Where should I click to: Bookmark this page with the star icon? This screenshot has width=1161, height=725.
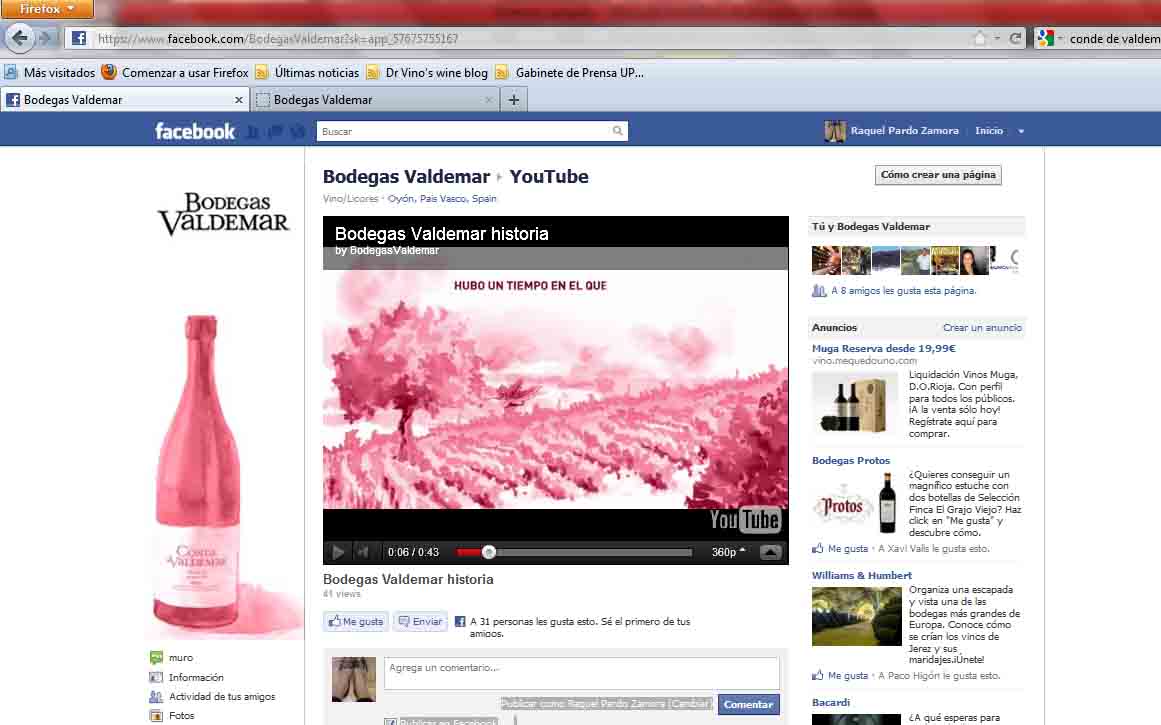point(980,39)
